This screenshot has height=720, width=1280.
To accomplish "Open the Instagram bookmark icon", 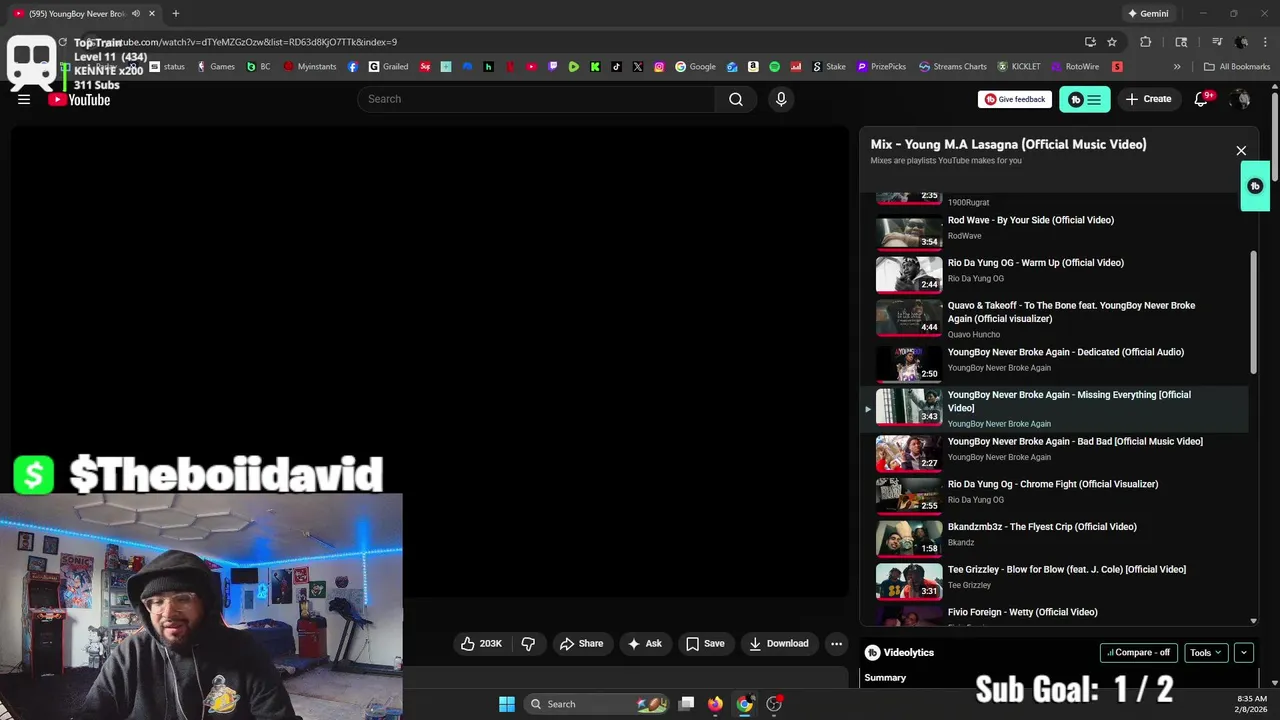I will [x=659, y=67].
